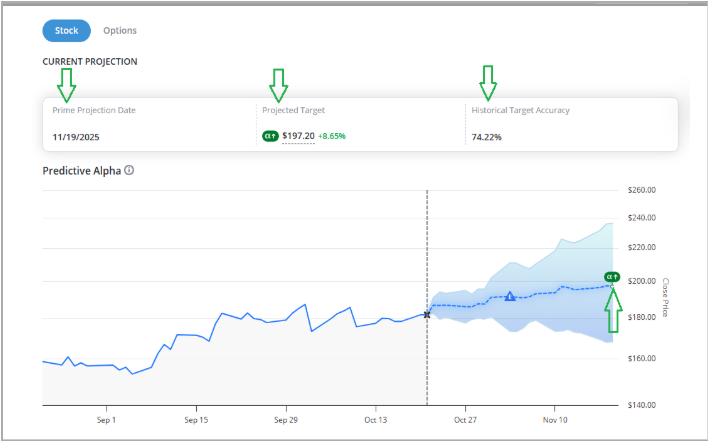Image resolution: width=708 pixels, height=441 pixels.
Task: Click green arrow above Historical Target Accuracy
Action: [488, 83]
